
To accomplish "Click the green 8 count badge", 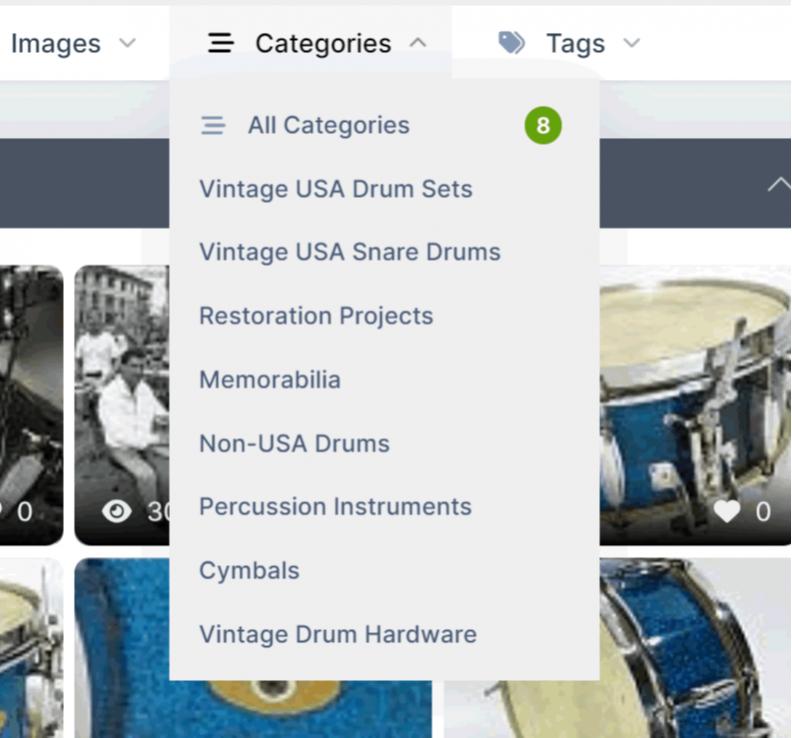I will pyautogui.click(x=543, y=126).
